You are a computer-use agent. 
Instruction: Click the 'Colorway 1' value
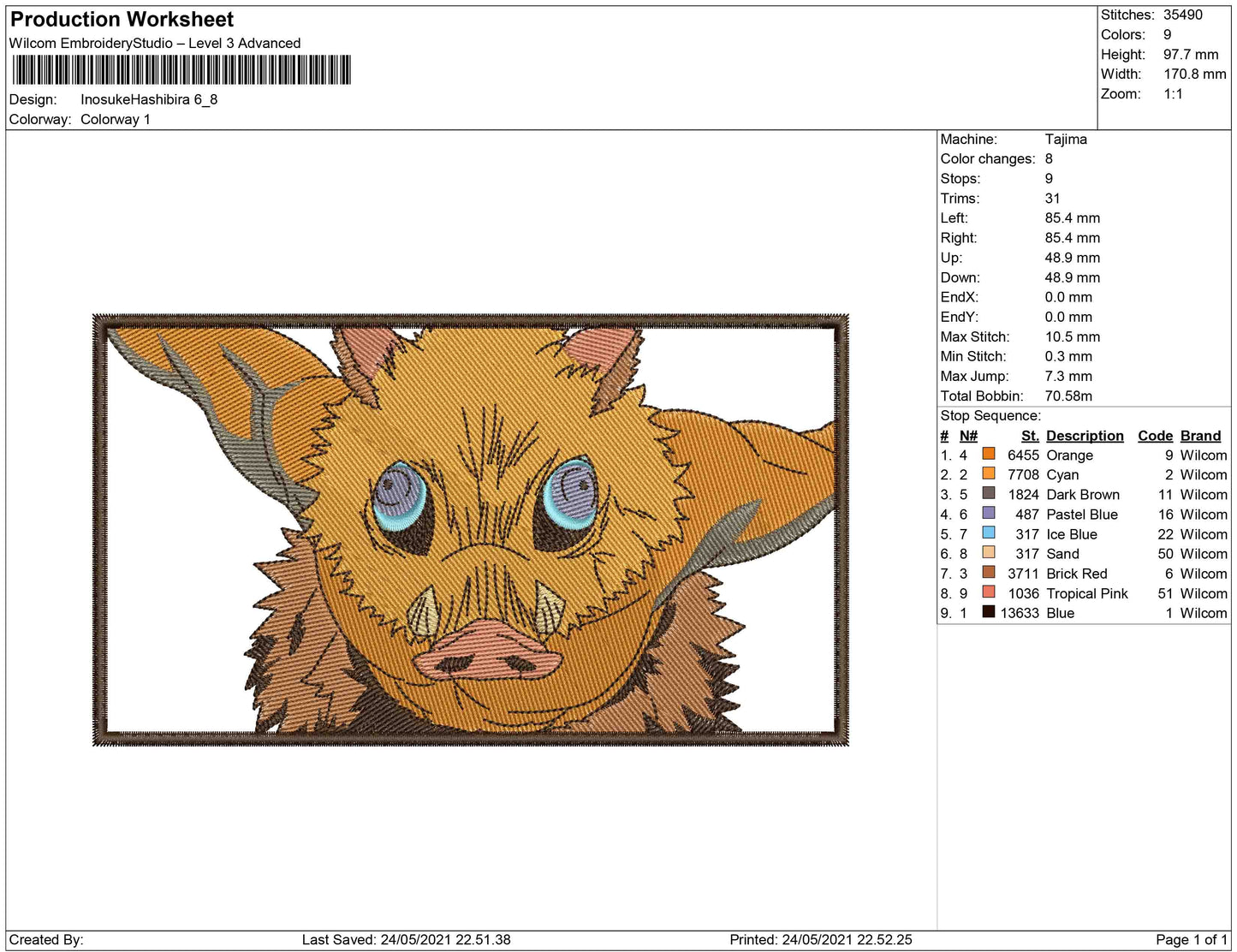pyautogui.click(x=116, y=119)
